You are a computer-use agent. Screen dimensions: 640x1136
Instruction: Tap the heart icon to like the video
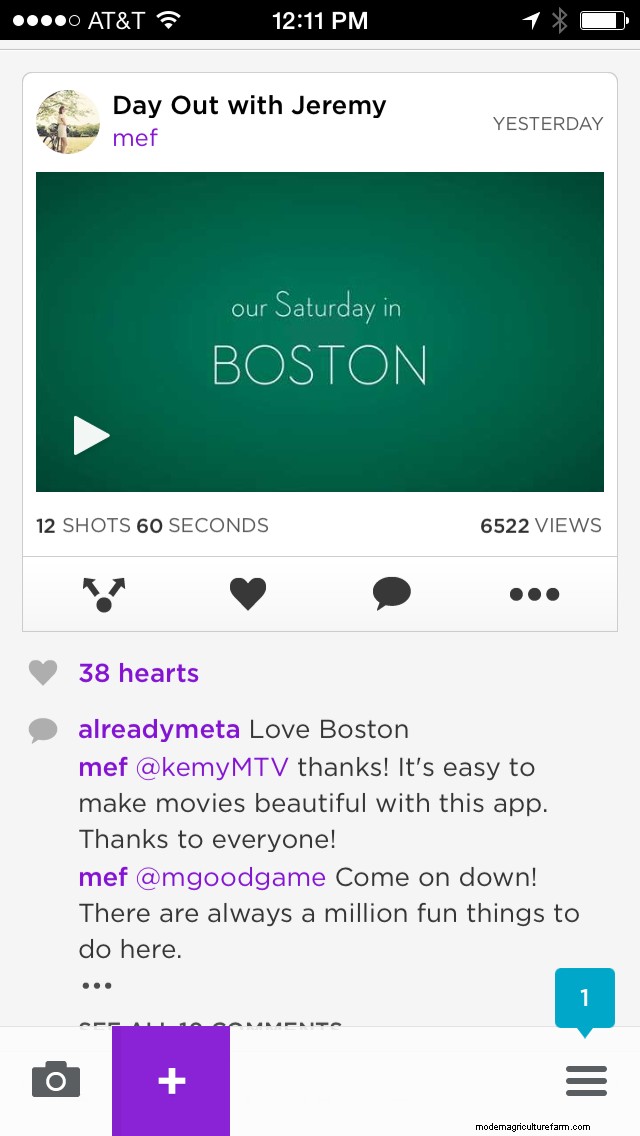coord(248,594)
